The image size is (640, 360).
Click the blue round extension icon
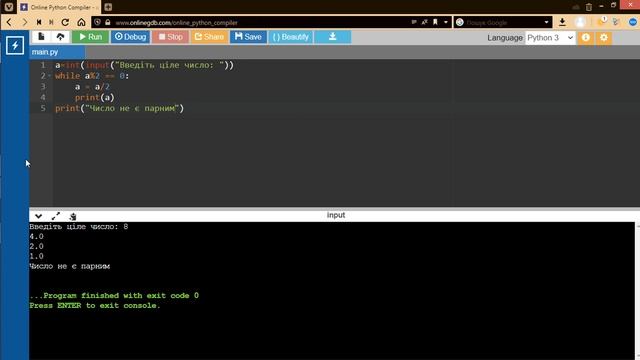(x=633, y=22)
